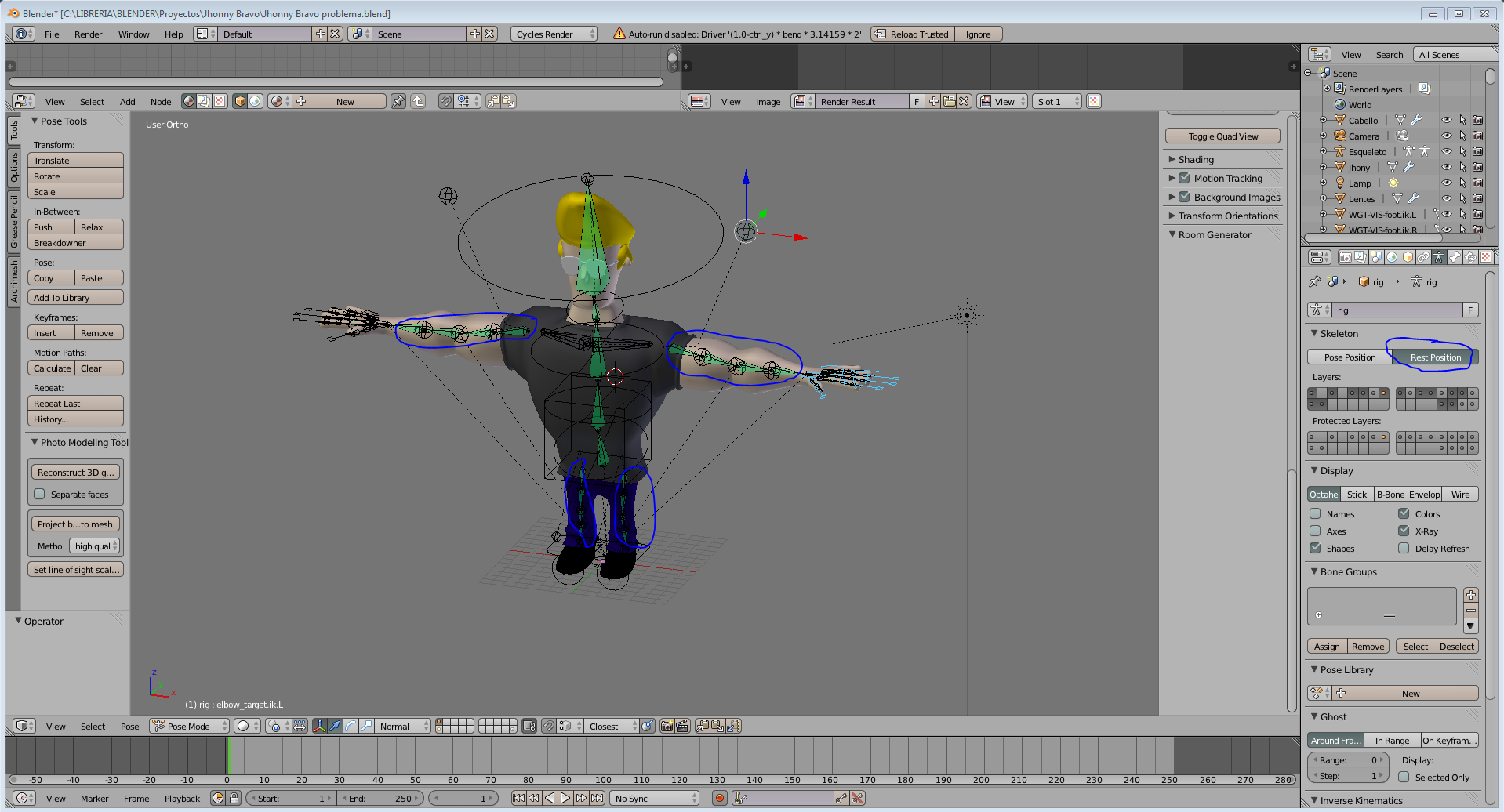The height and width of the screenshot is (812, 1504).
Task: Click the node editor pin tree icon
Action: 398,101
